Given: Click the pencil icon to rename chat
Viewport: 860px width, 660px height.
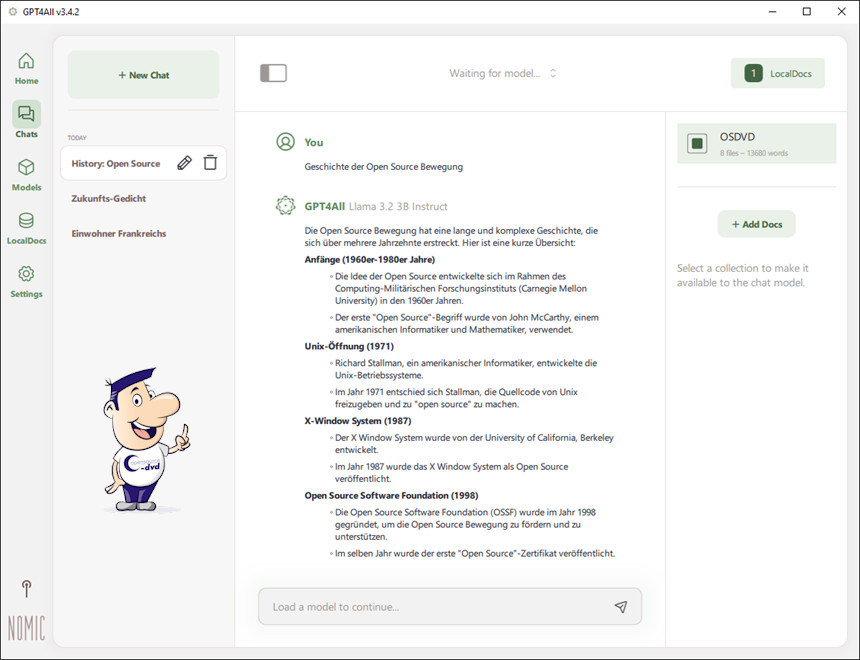Looking at the screenshot, I should tap(184, 163).
